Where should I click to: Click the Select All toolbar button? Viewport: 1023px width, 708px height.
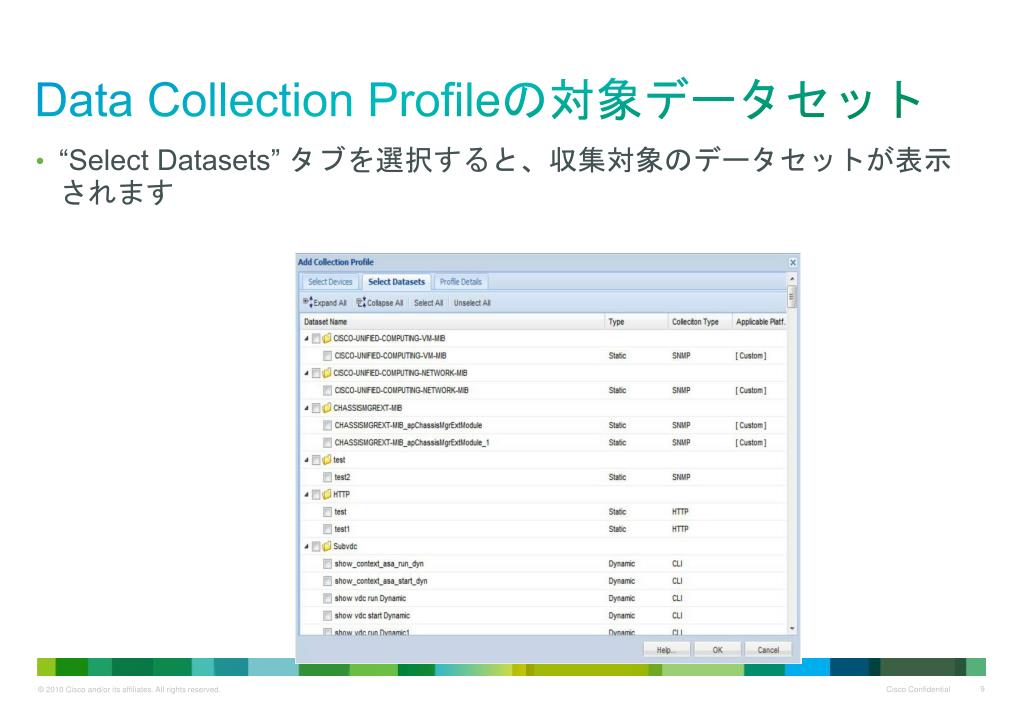pyautogui.click(x=429, y=303)
